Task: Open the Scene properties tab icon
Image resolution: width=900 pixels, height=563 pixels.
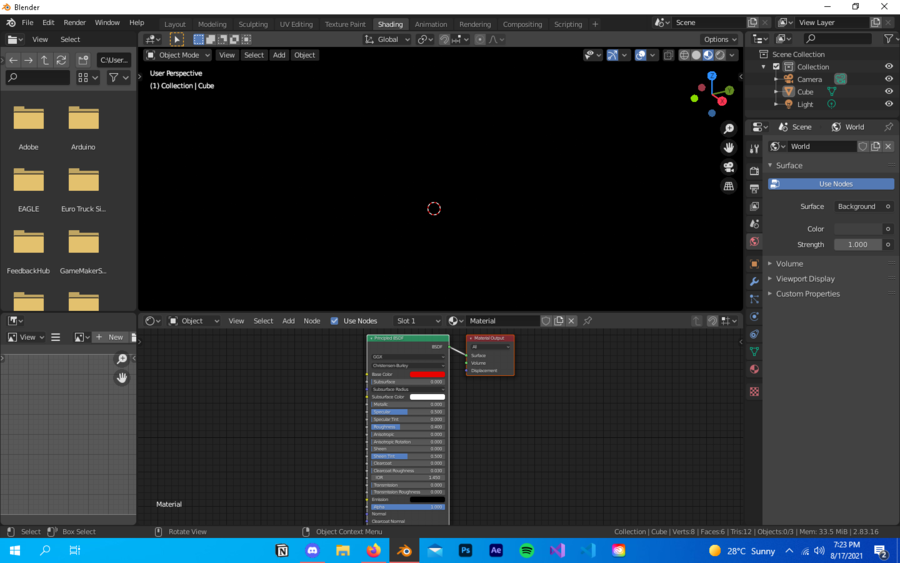Action: [754, 224]
